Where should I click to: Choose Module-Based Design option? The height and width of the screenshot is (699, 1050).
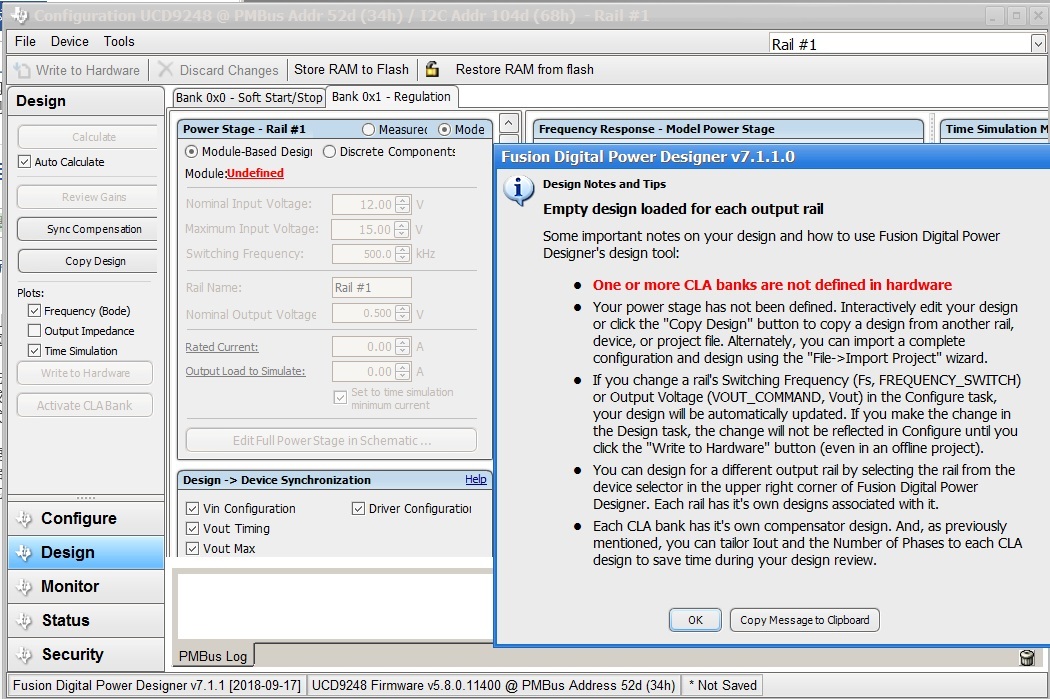pyautogui.click(x=192, y=152)
